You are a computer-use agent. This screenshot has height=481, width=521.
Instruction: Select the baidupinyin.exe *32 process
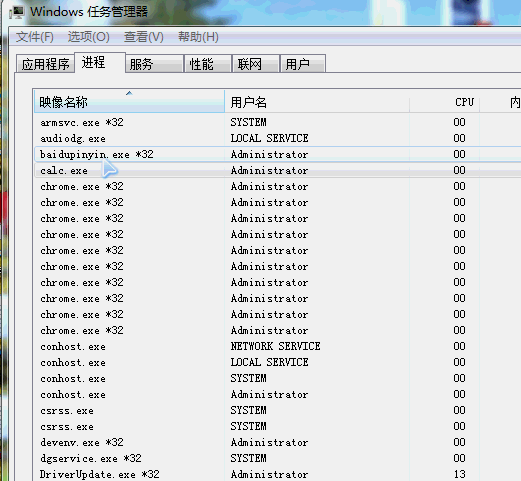pyautogui.click(x=277, y=154)
